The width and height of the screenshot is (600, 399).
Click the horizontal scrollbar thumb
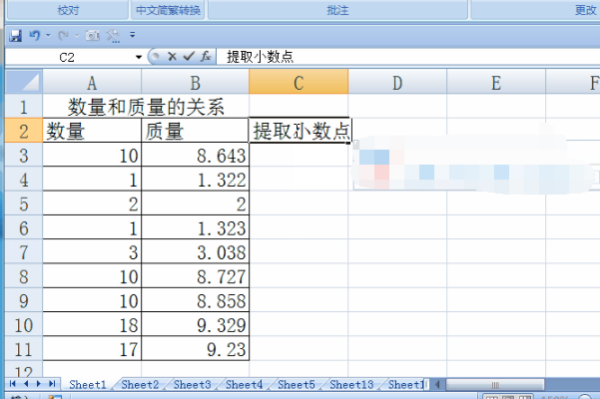tap(495, 384)
